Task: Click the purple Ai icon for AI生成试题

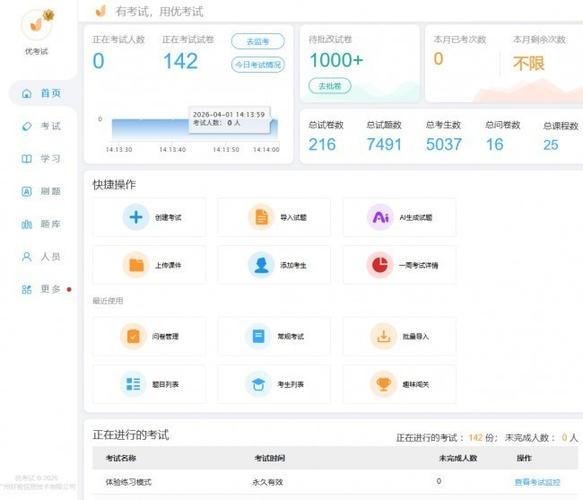Action: (x=380, y=217)
